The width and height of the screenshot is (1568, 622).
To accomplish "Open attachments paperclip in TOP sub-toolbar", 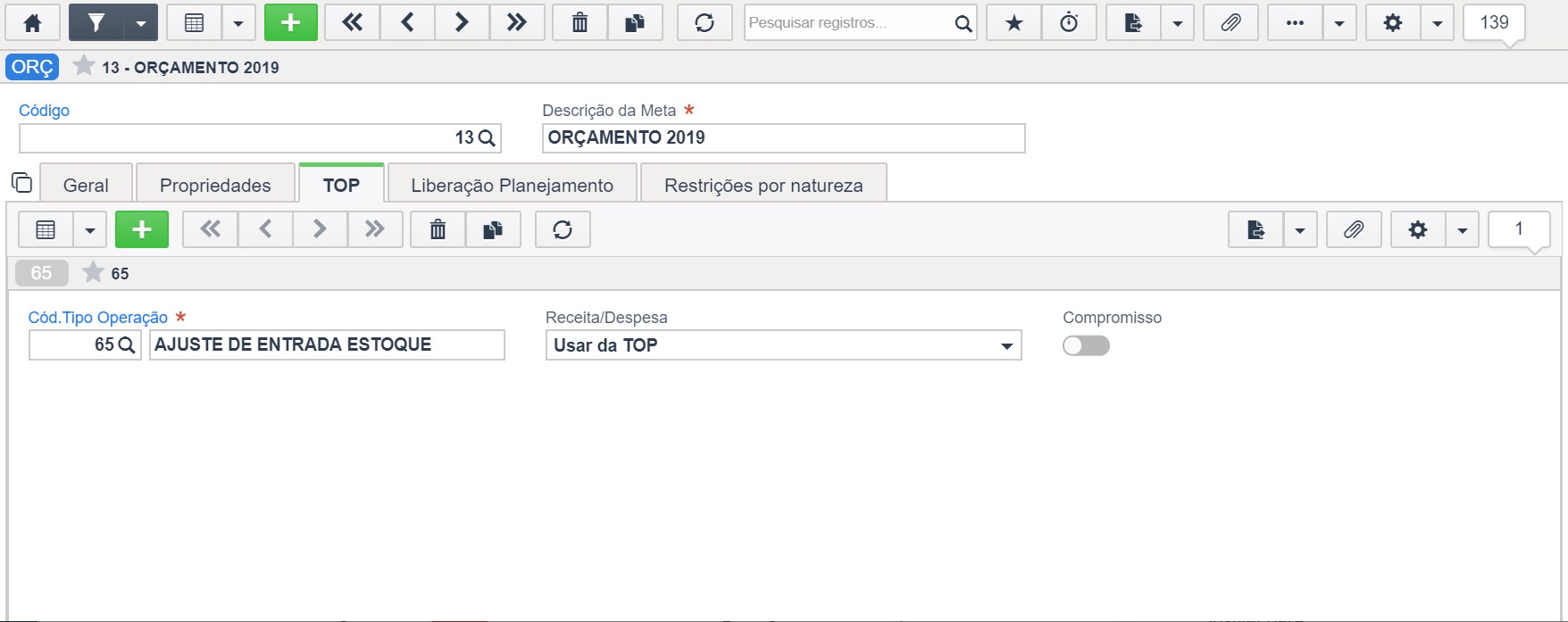I will point(1354,230).
